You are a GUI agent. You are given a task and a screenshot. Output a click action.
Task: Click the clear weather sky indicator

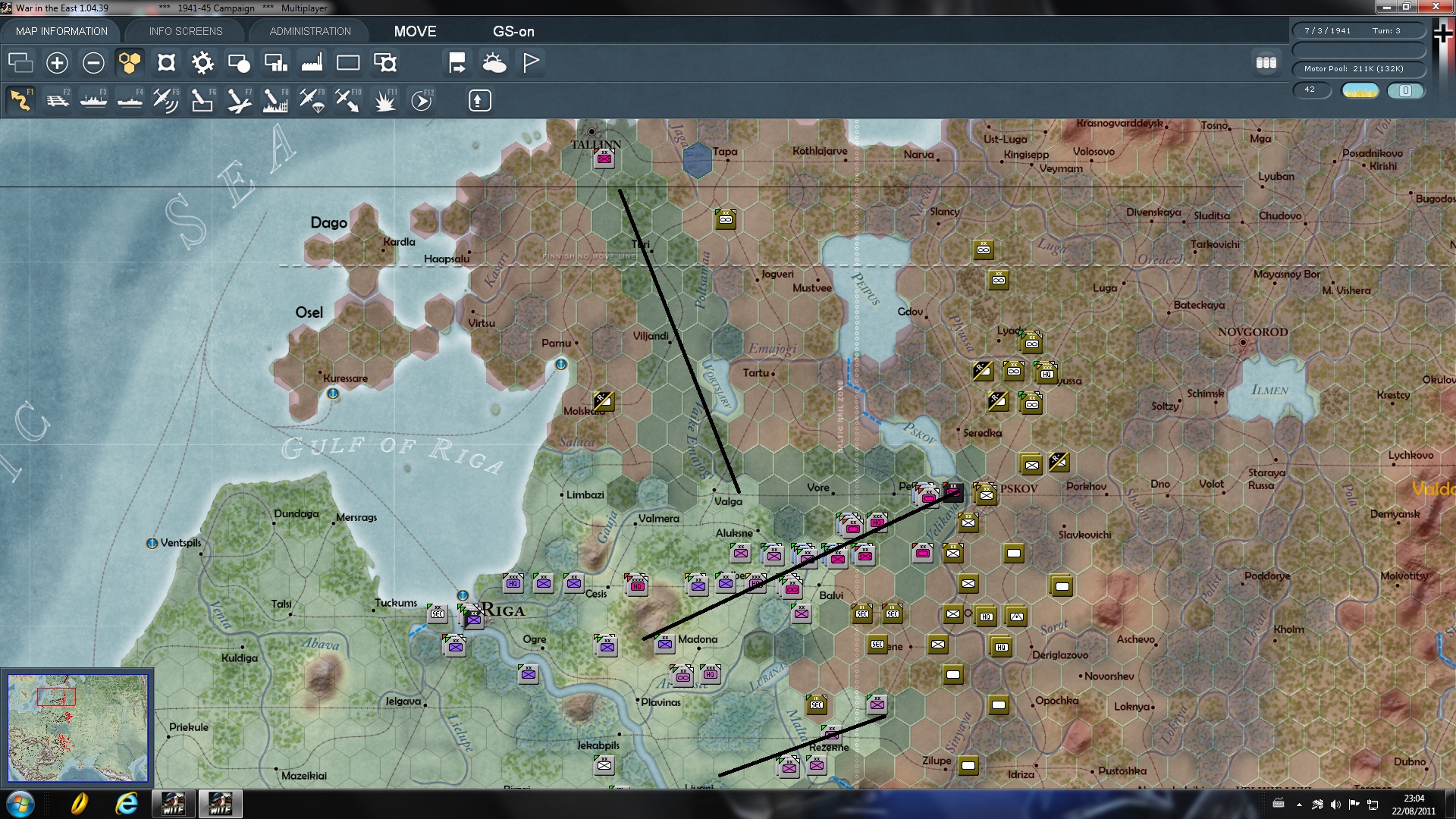click(x=1360, y=90)
